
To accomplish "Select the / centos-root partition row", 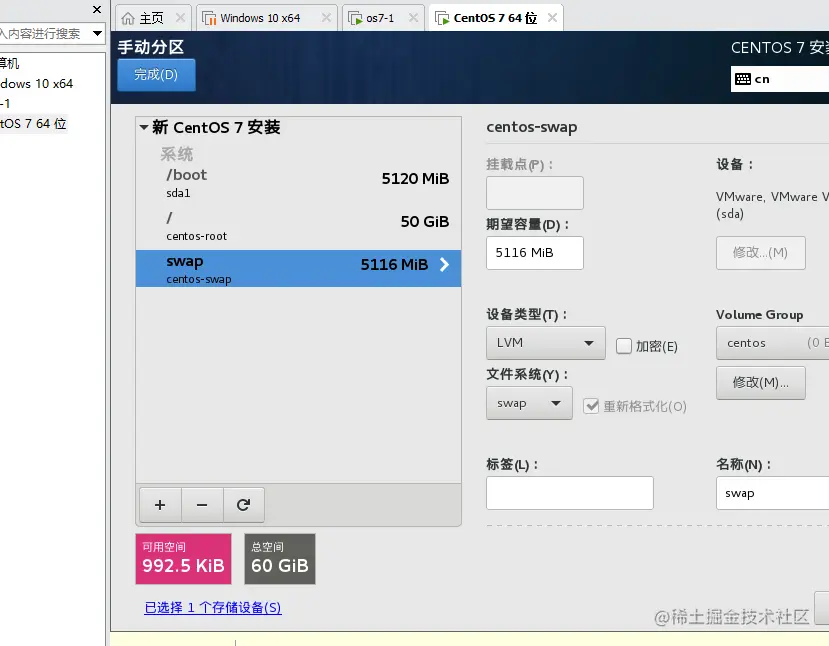I will click(298, 226).
